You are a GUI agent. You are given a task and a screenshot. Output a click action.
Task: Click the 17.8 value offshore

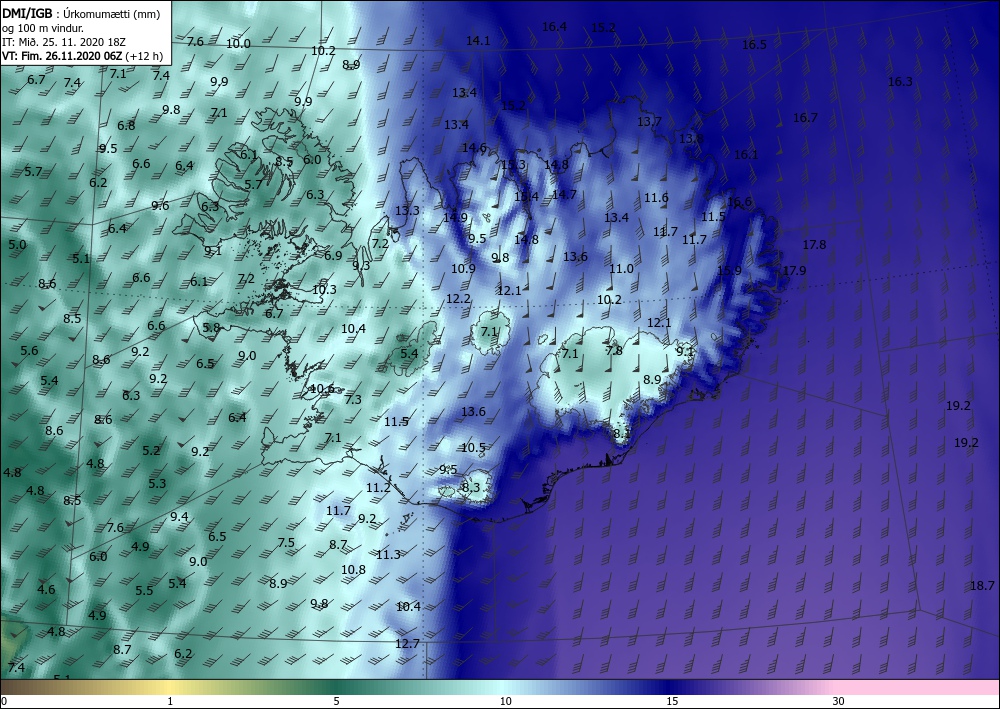[x=814, y=245]
